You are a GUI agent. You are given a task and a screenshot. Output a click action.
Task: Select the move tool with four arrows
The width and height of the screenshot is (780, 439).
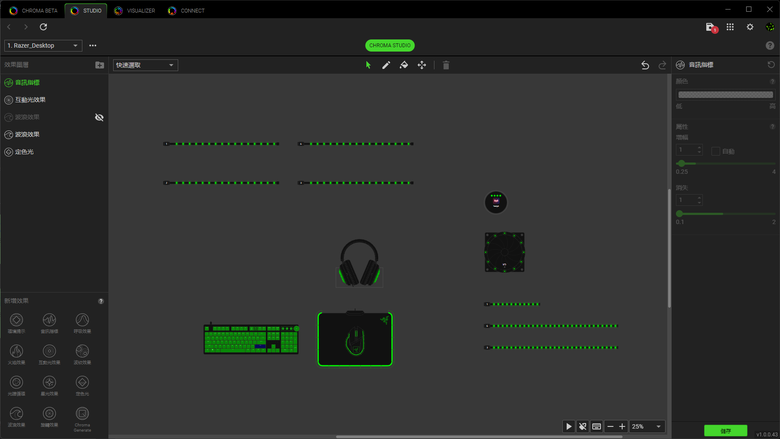[422, 65]
